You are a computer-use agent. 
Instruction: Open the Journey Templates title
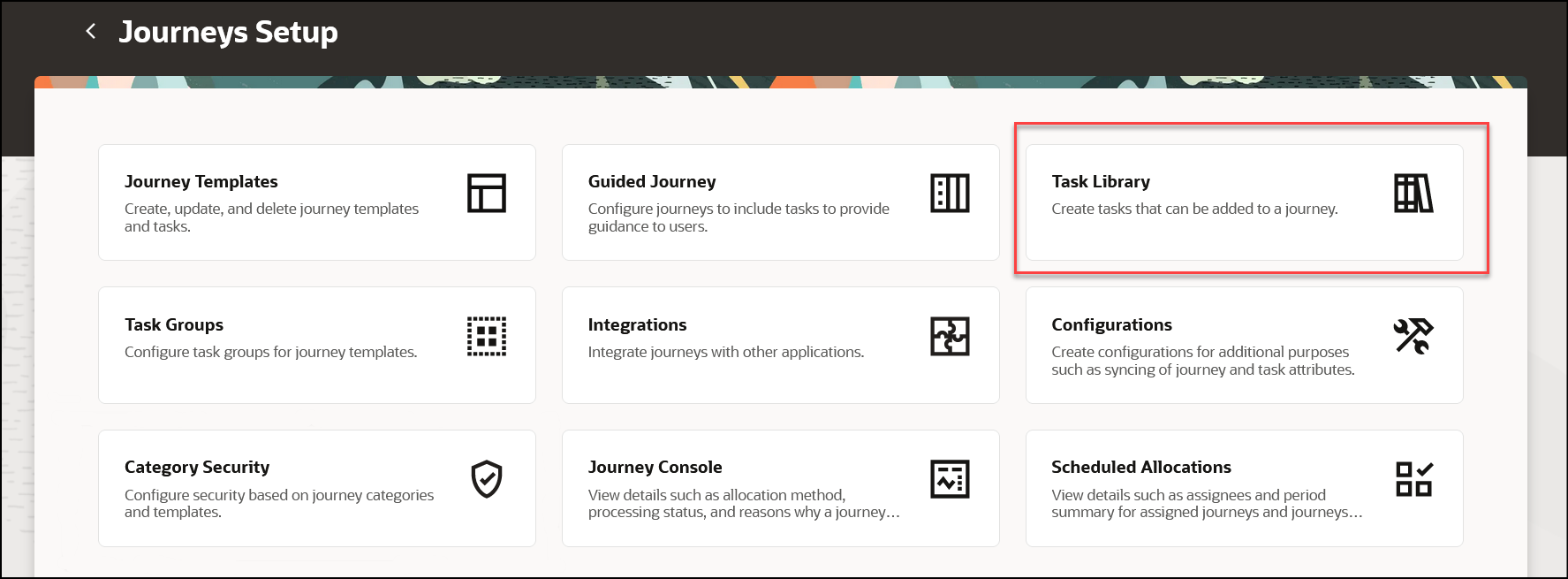(x=201, y=181)
